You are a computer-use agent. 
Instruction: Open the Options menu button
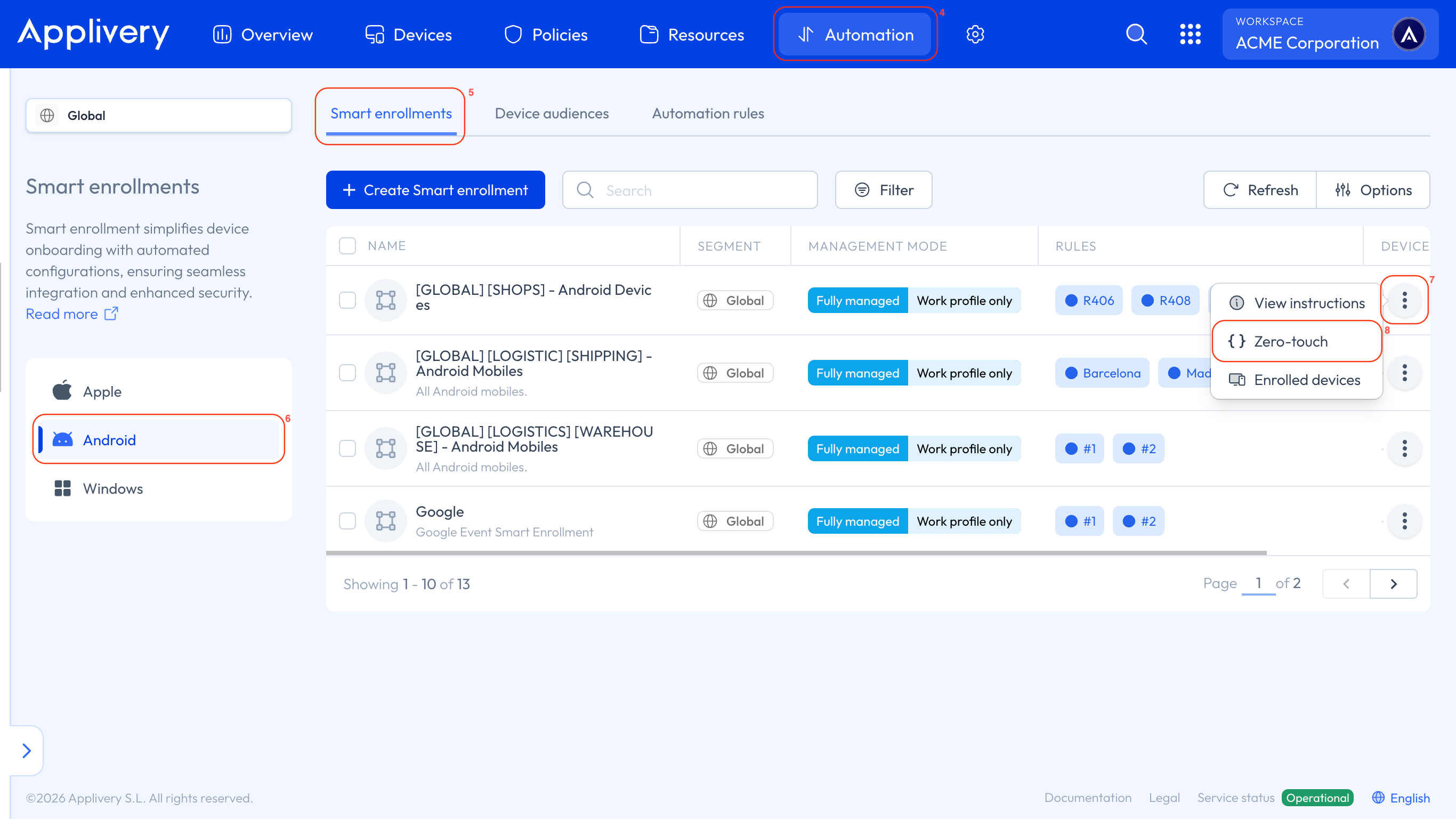tap(1373, 190)
